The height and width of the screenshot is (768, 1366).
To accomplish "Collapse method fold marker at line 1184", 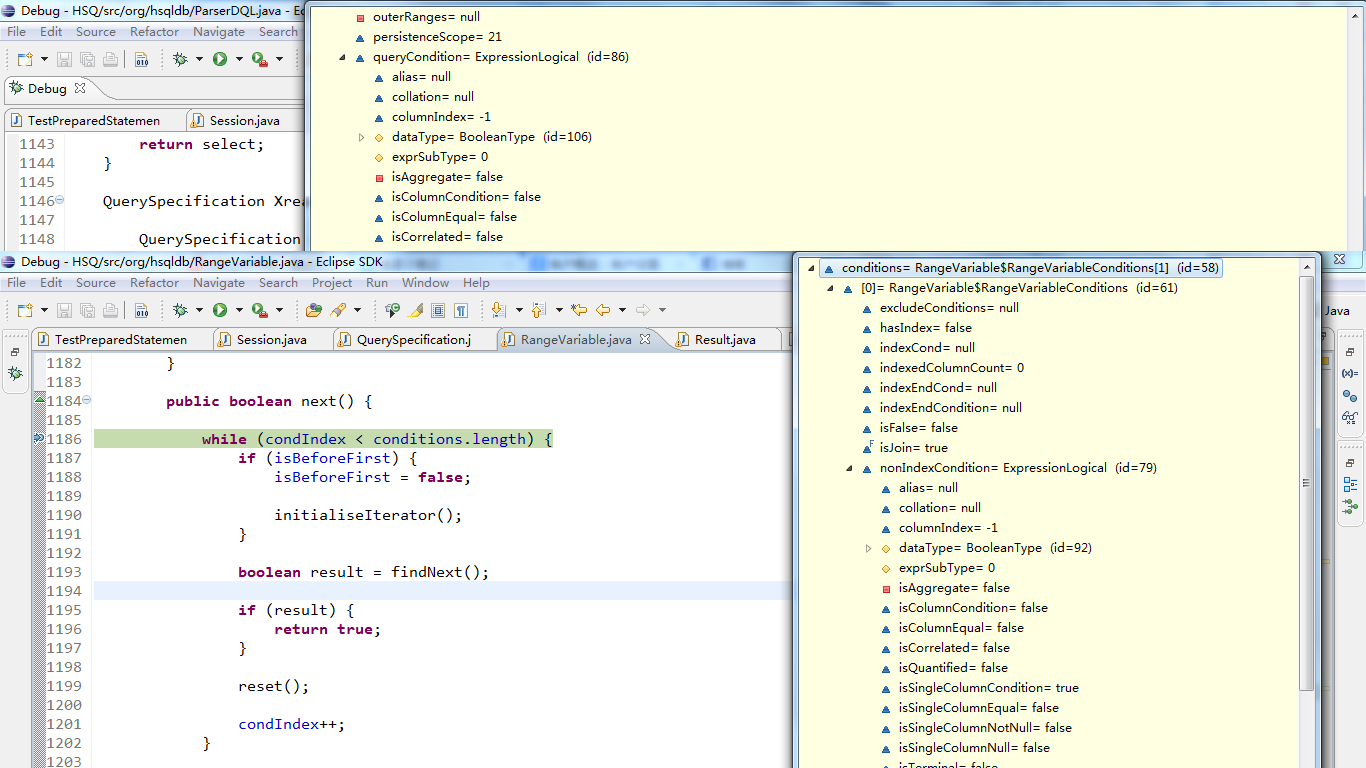I will click(86, 400).
